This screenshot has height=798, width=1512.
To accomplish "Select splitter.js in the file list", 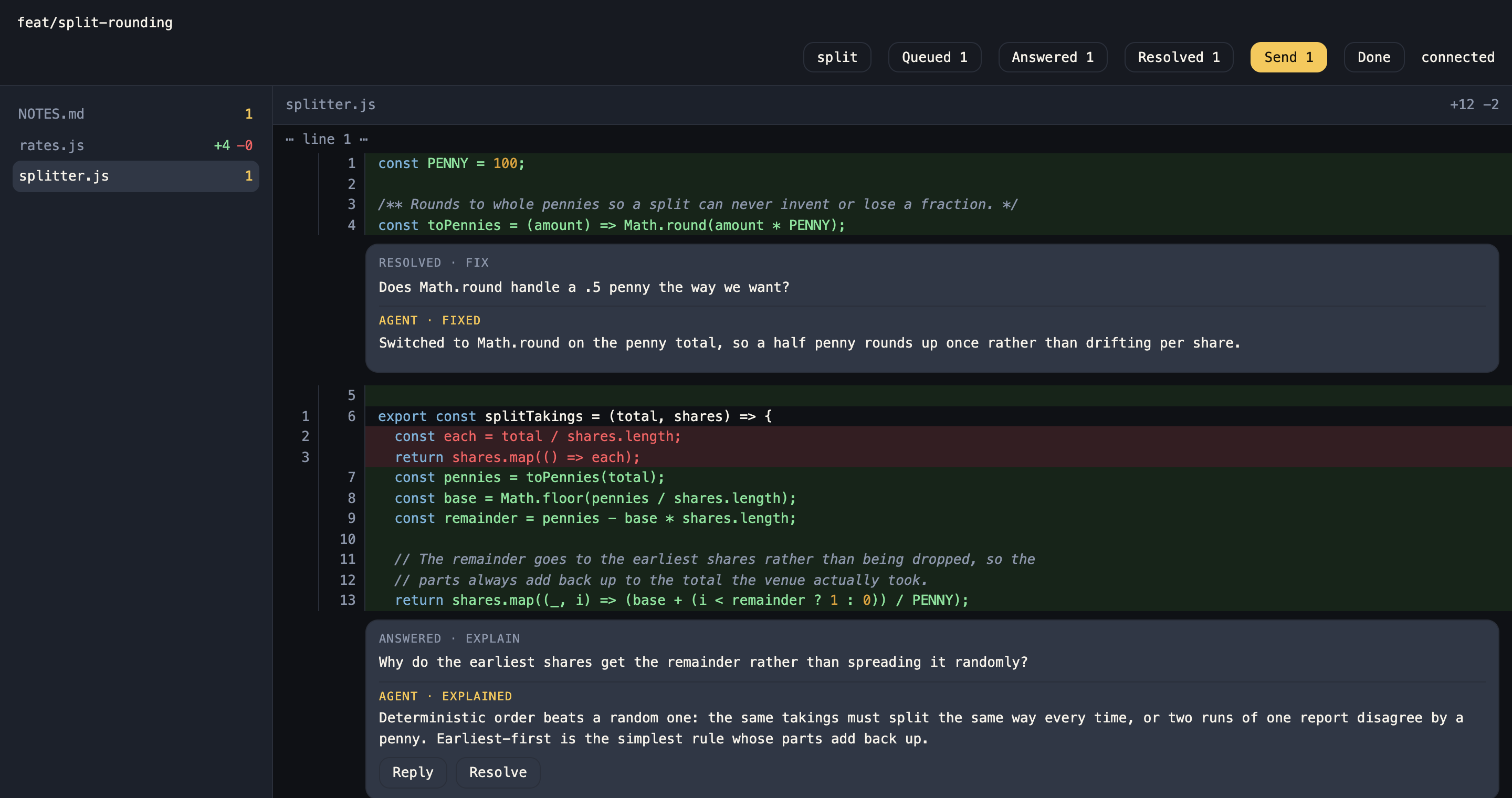I will (x=135, y=176).
